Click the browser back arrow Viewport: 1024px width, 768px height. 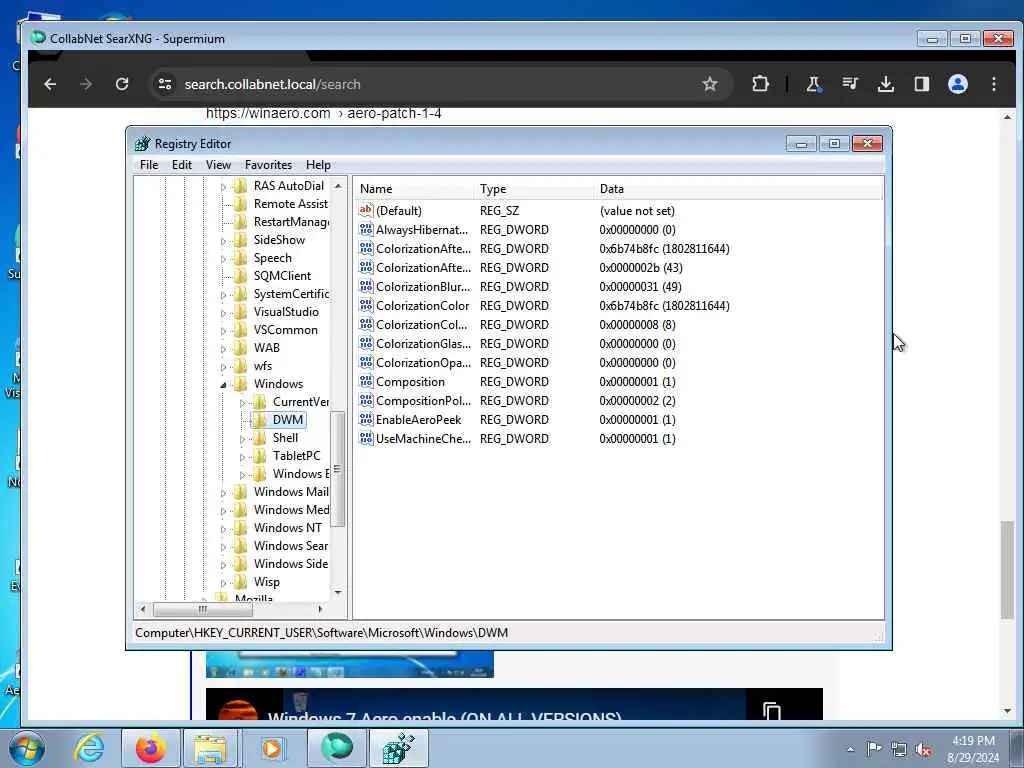(50, 84)
